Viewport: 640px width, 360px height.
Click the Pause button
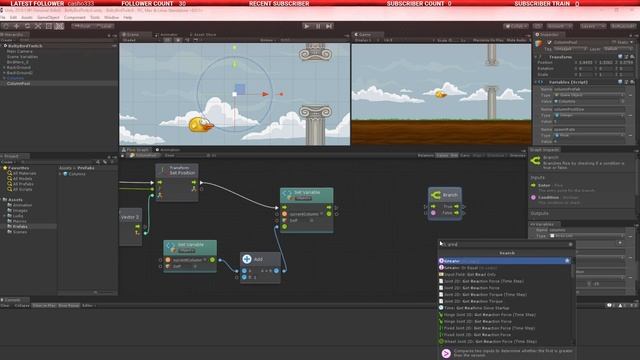tap(318, 26)
